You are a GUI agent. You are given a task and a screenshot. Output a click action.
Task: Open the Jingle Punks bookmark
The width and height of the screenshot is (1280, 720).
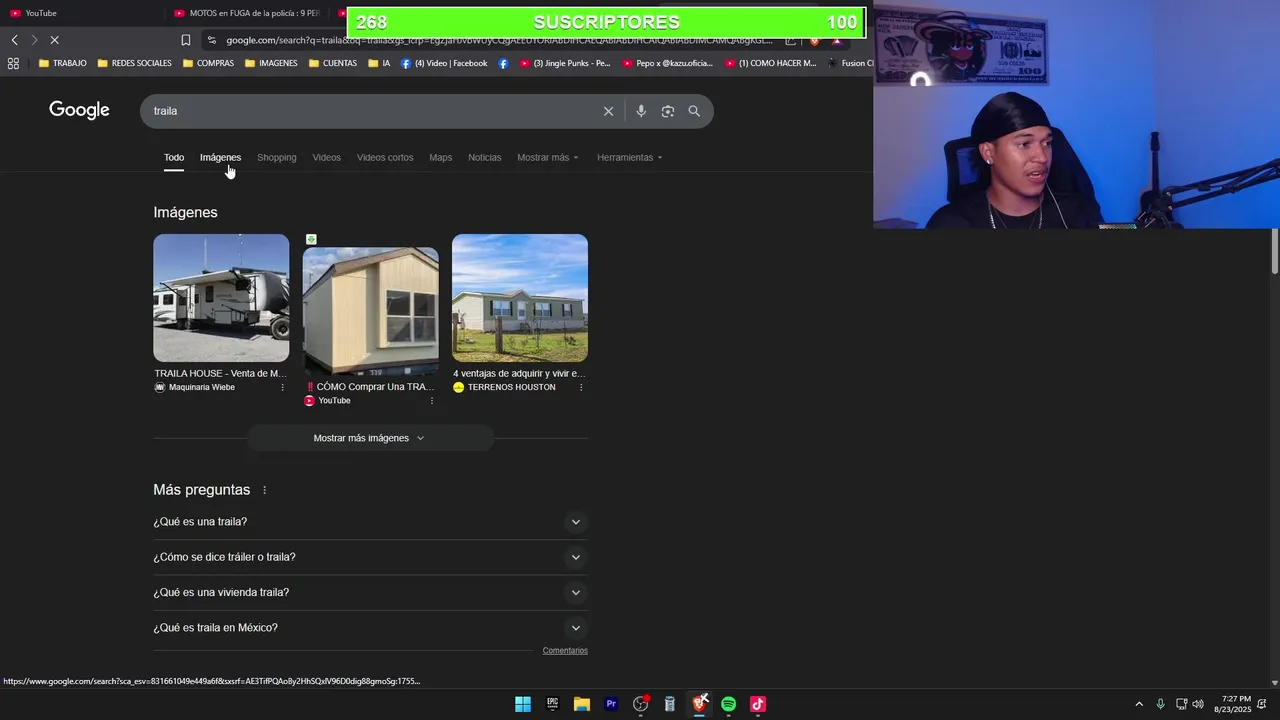[x=565, y=63]
